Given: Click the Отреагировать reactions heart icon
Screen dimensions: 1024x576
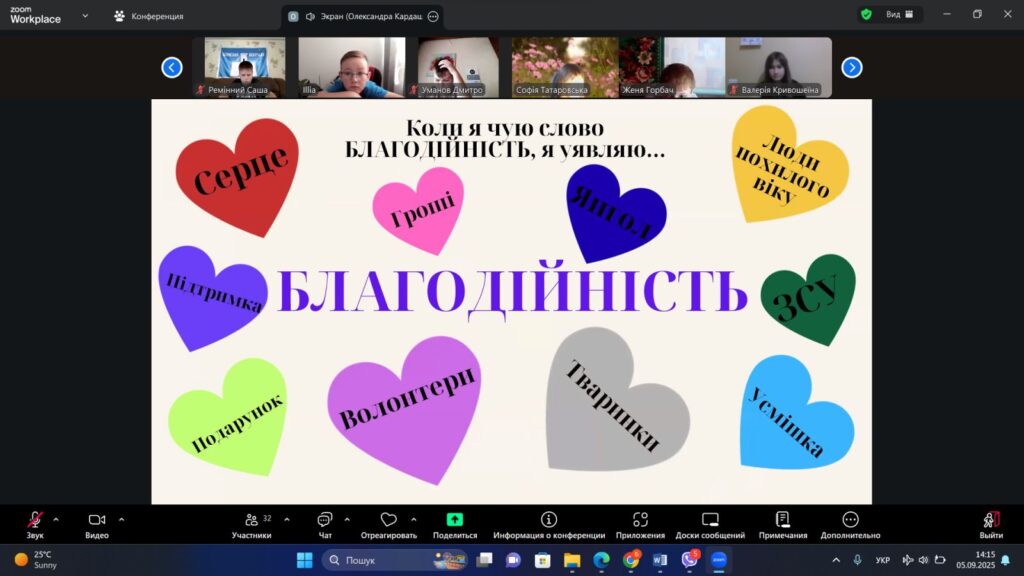Looking at the screenshot, I should click(389, 520).
